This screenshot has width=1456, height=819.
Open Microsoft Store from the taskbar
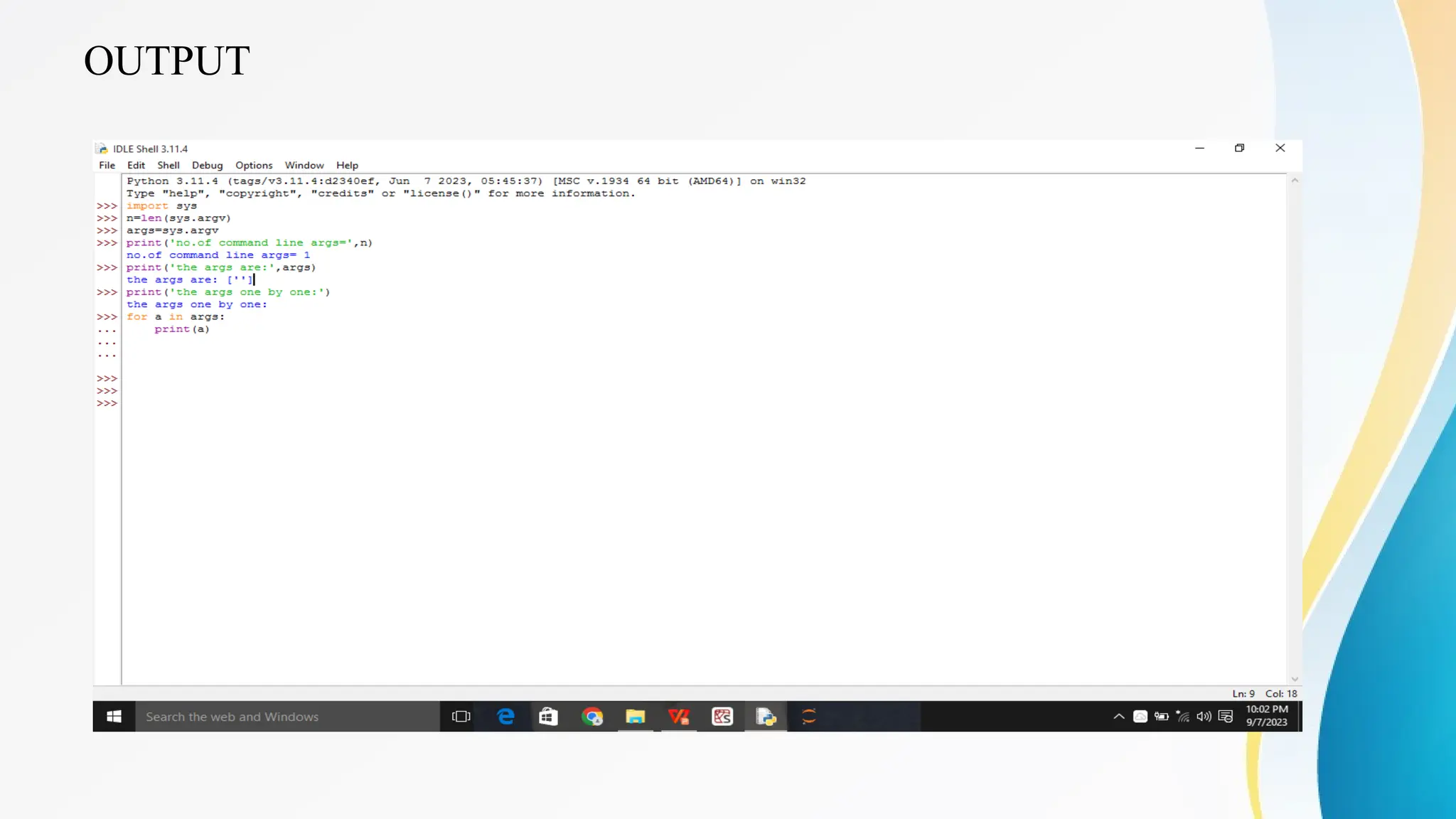pyautogui.click(x=548, y=717)
